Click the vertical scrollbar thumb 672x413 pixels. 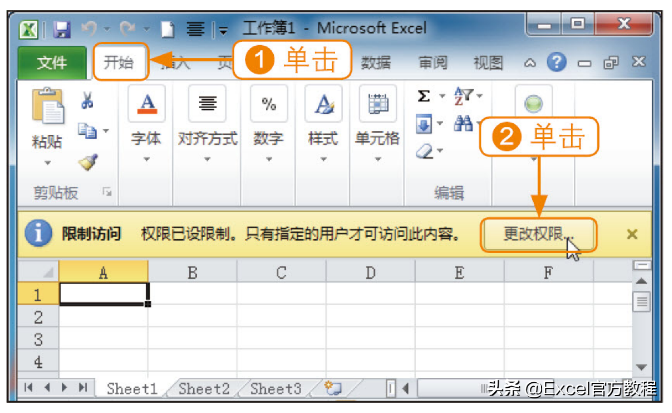[x=642, y=302]
